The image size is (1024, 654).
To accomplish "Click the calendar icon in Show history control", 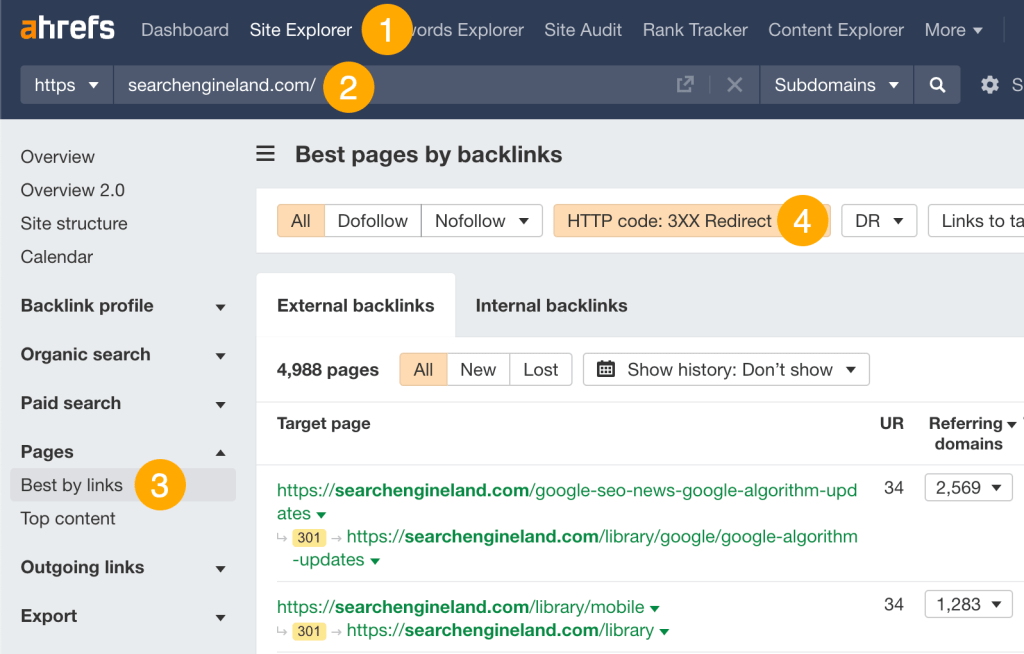I will 605,369.
